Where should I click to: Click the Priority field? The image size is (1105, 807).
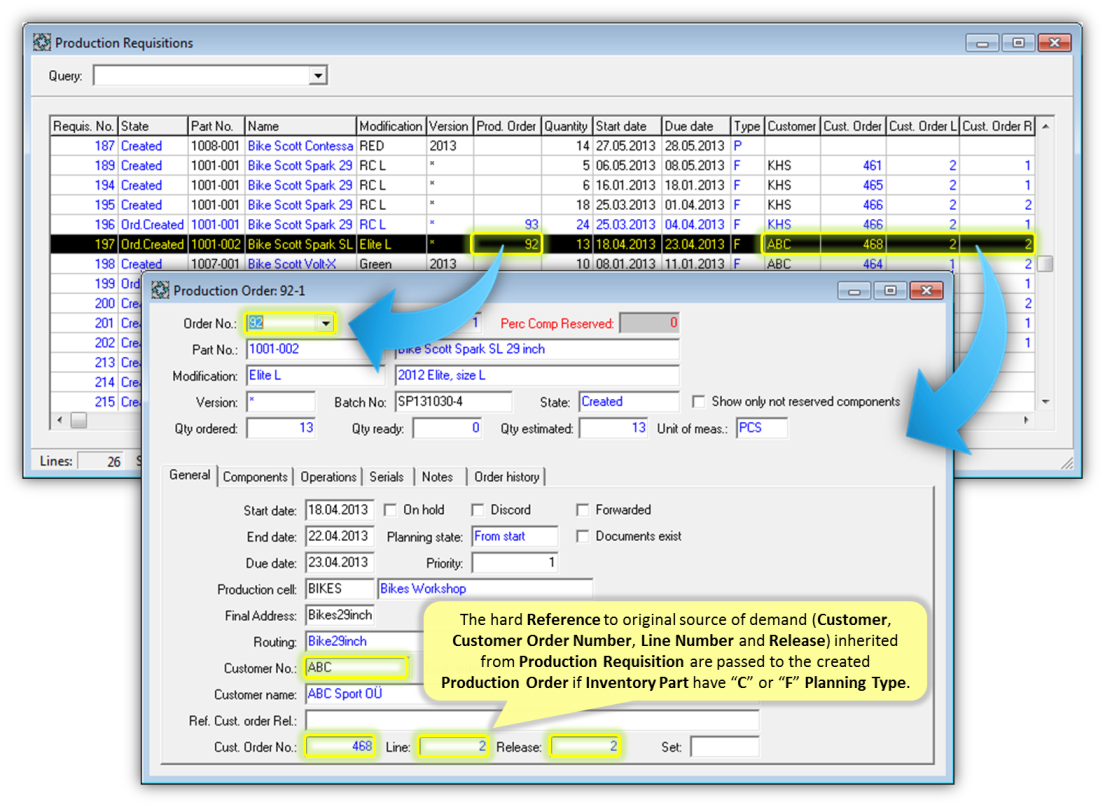(514, 562)
